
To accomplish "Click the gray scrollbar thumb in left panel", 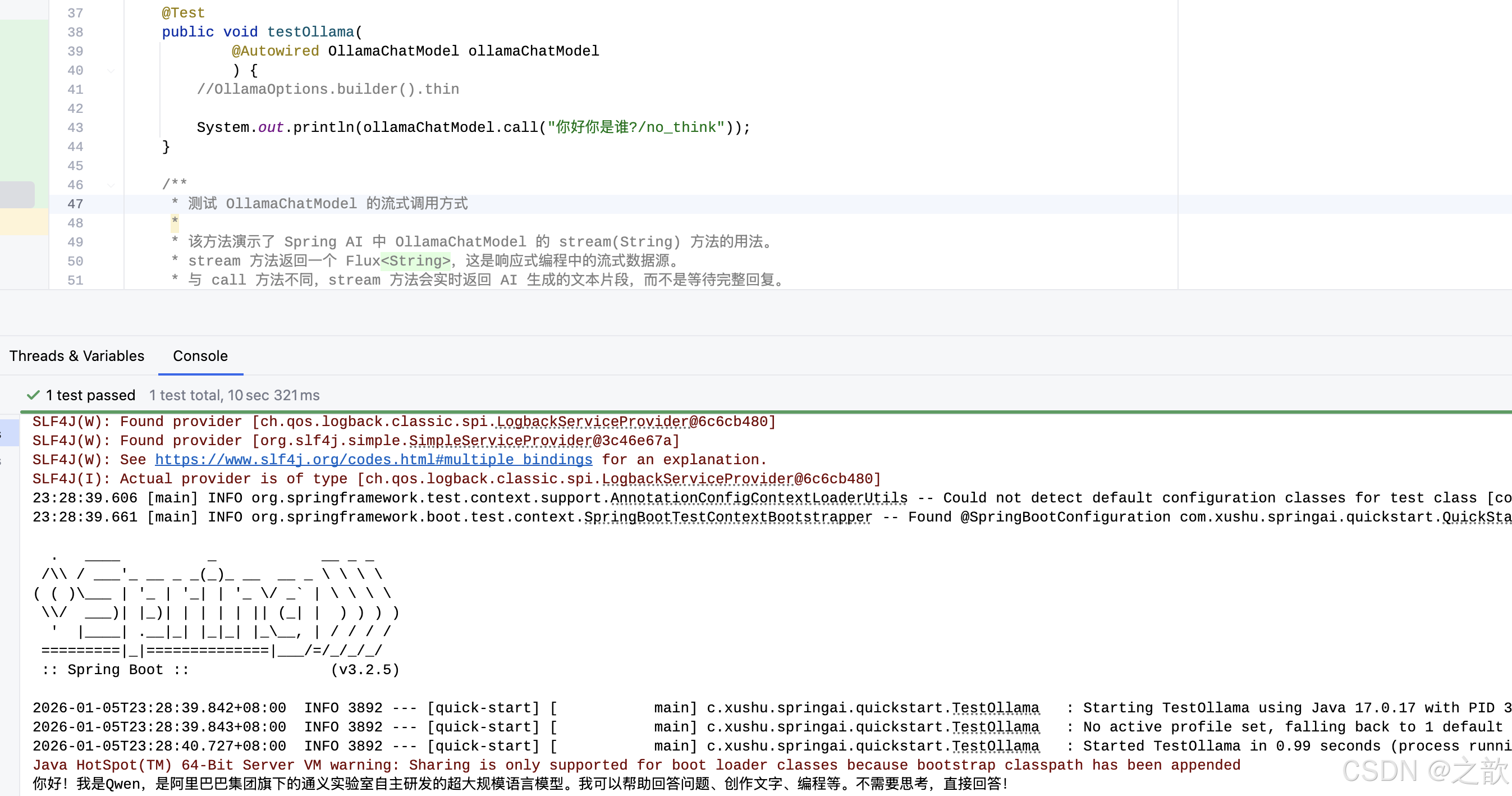I will pos(16,194).
